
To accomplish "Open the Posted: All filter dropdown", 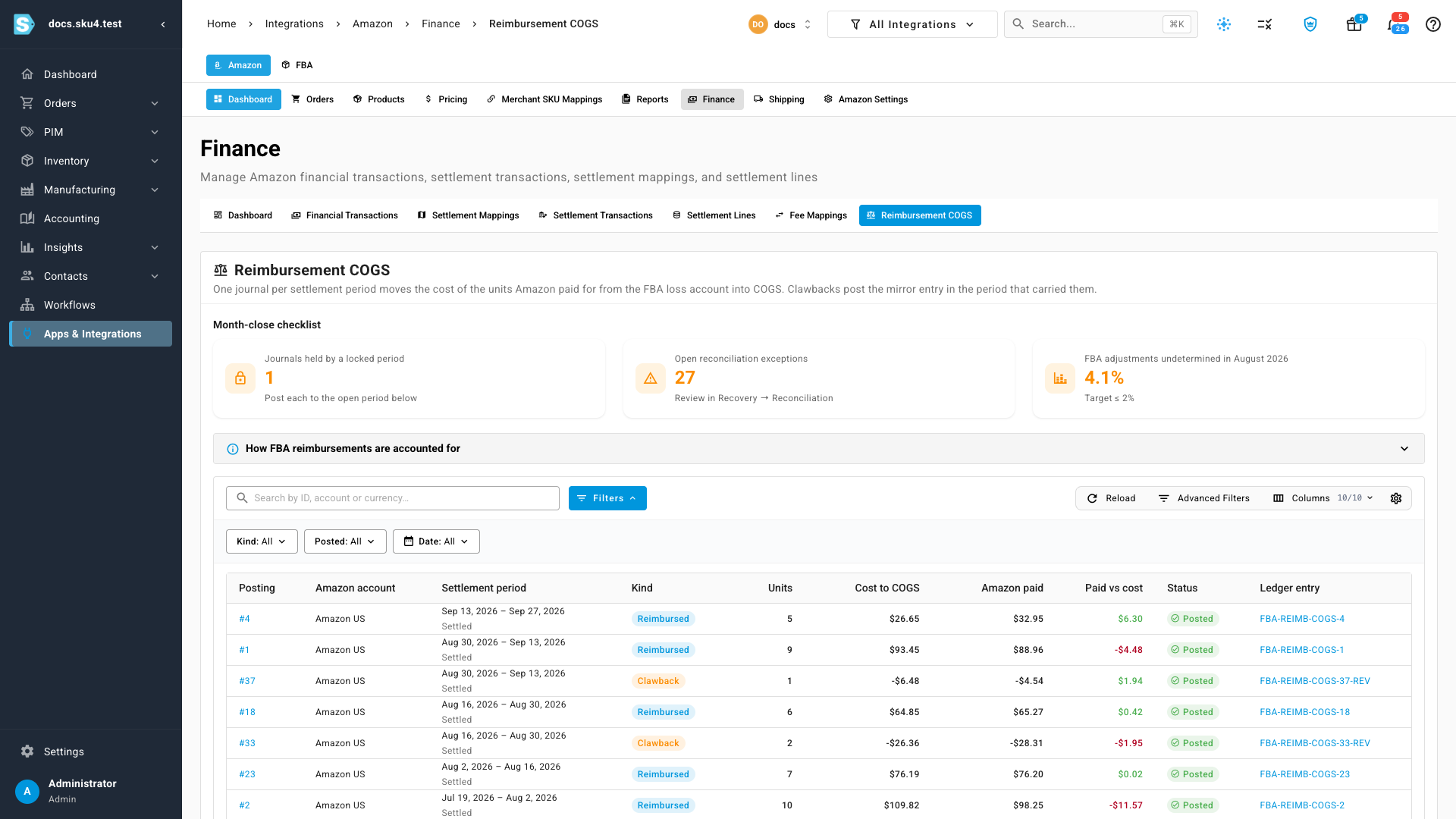I will 345,541.
